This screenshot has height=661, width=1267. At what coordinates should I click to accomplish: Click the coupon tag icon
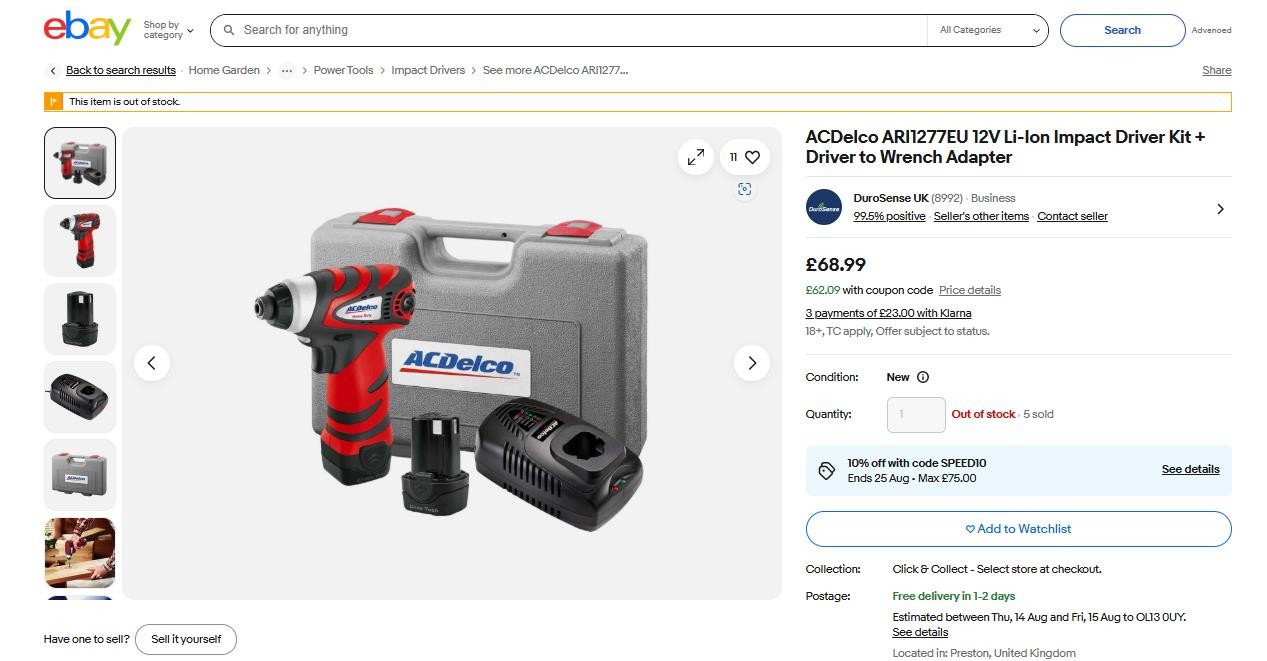point(827,470)
